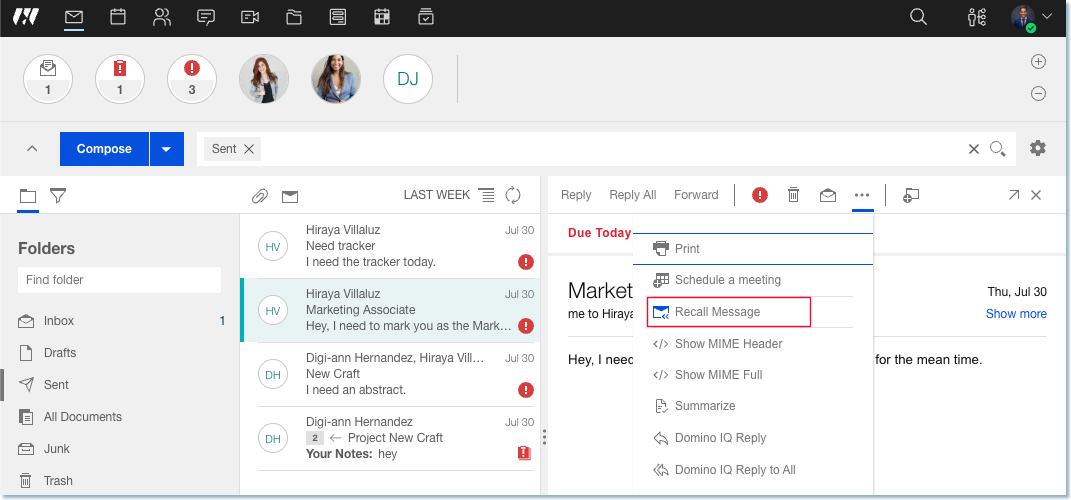Viewport: 1071px width, 500px height.
Task: Open the Marketing Associate message
Action: pos(390,310)
